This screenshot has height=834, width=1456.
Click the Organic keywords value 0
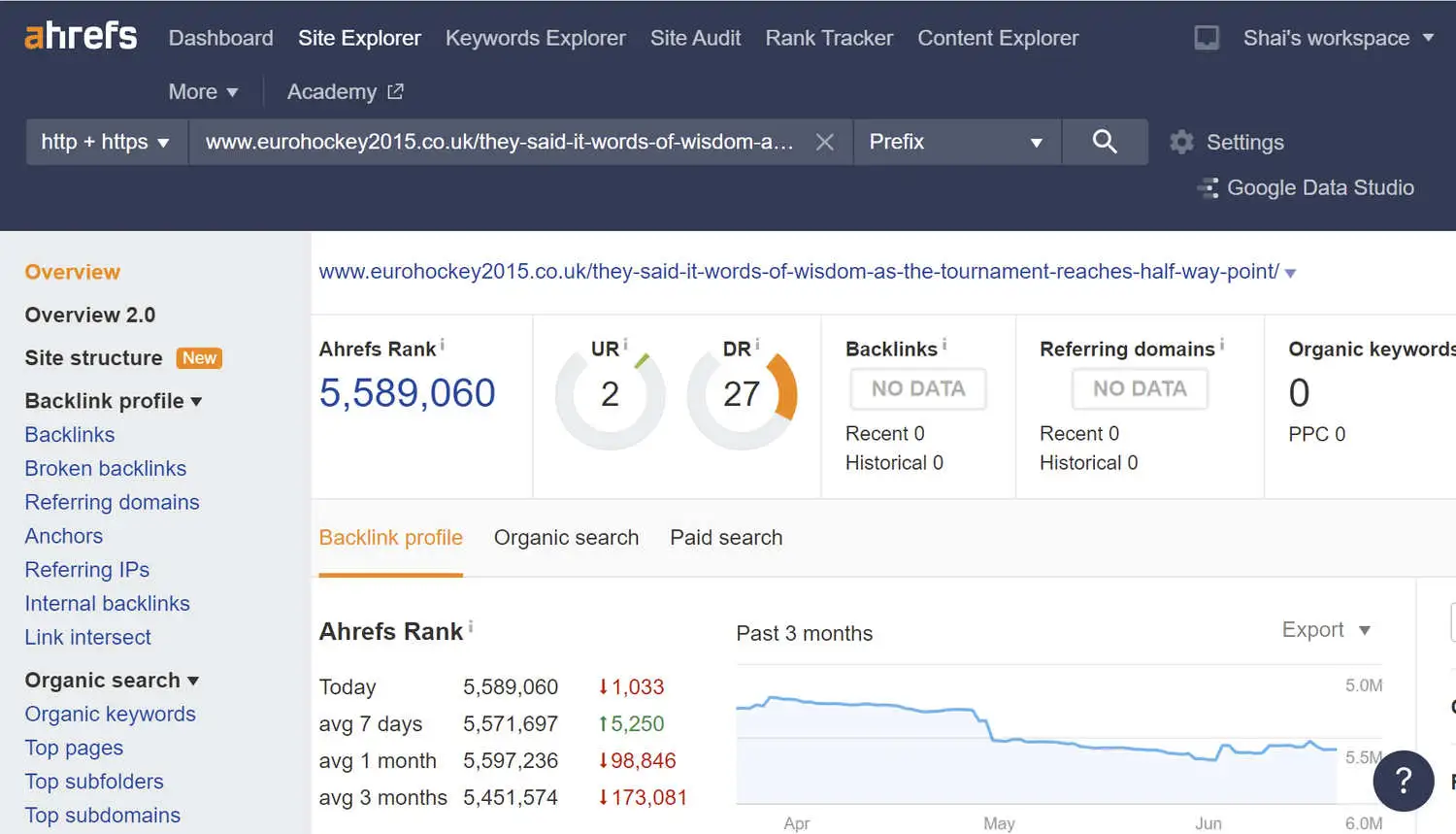(x=1299, y=393)
